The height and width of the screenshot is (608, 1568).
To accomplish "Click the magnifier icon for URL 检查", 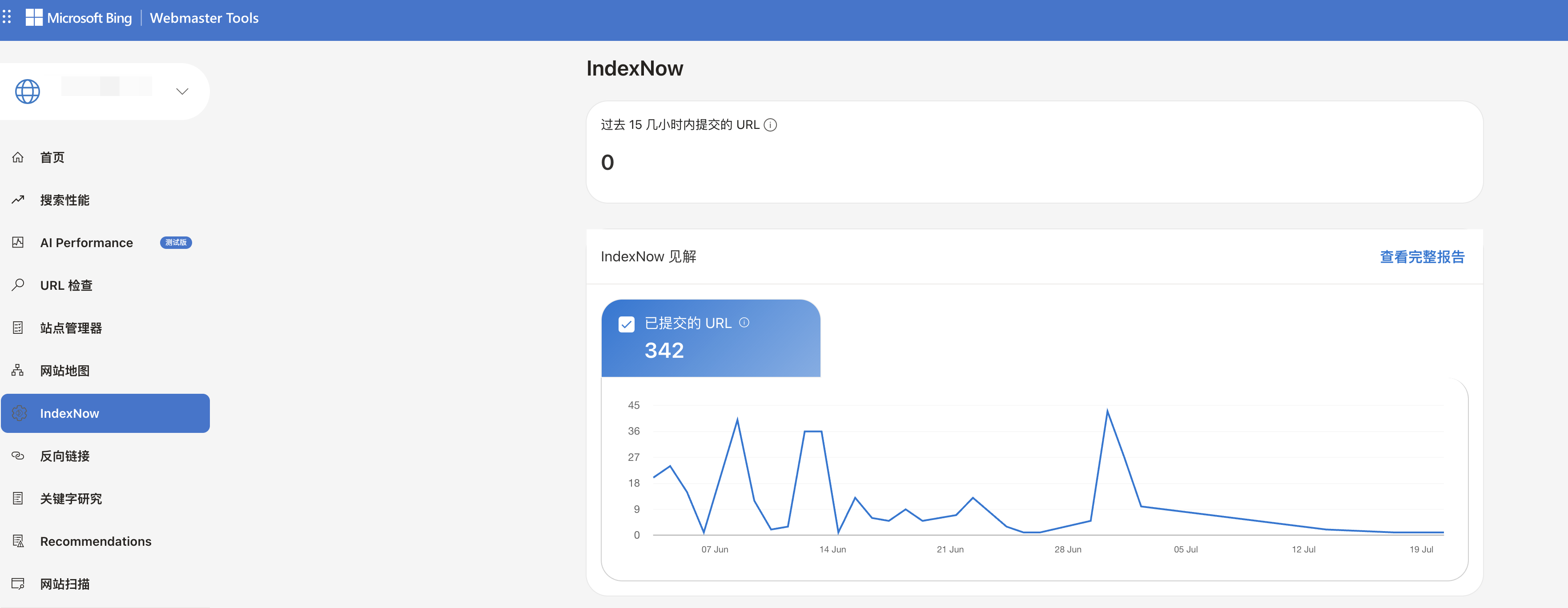I will (18, 285).
